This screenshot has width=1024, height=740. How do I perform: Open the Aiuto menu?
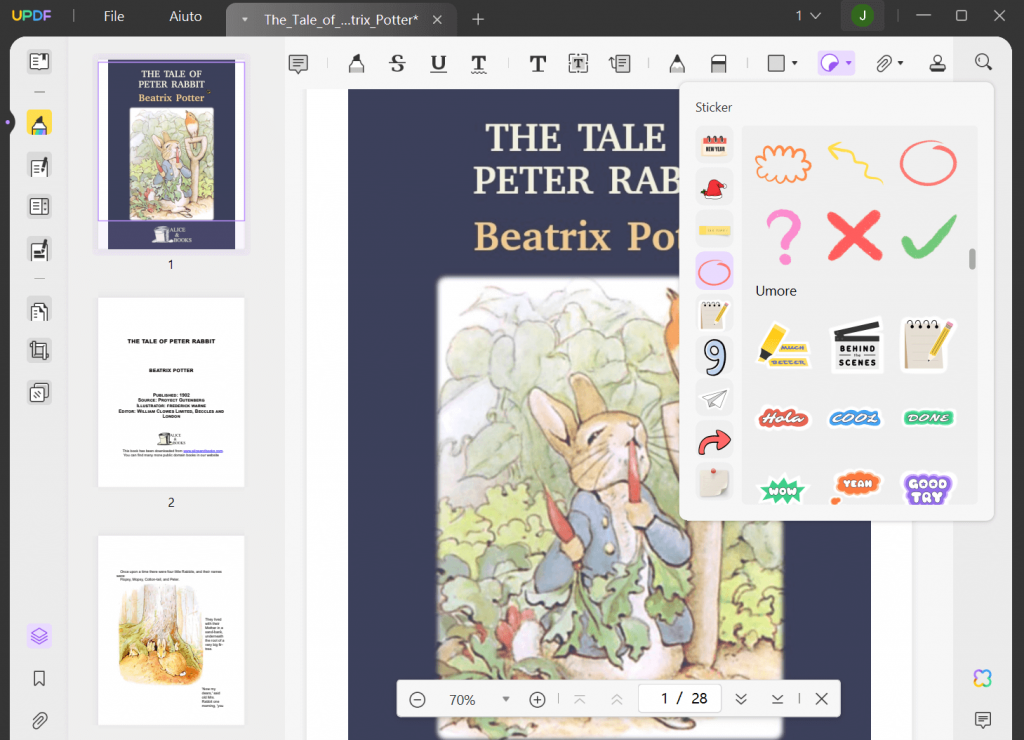185,16
